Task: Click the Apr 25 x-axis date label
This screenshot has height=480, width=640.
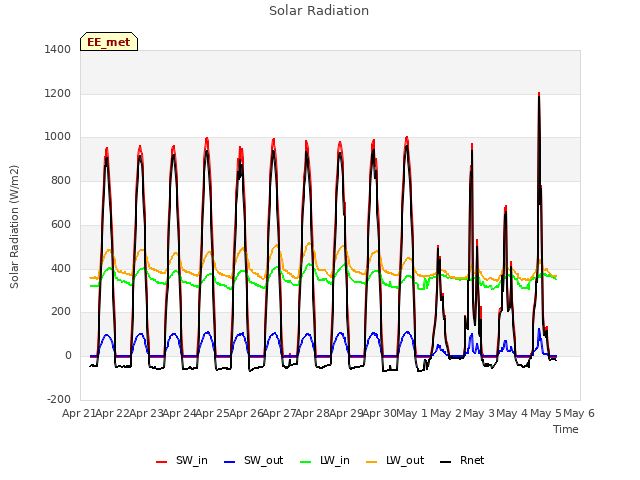Action: tap(212, 413)
